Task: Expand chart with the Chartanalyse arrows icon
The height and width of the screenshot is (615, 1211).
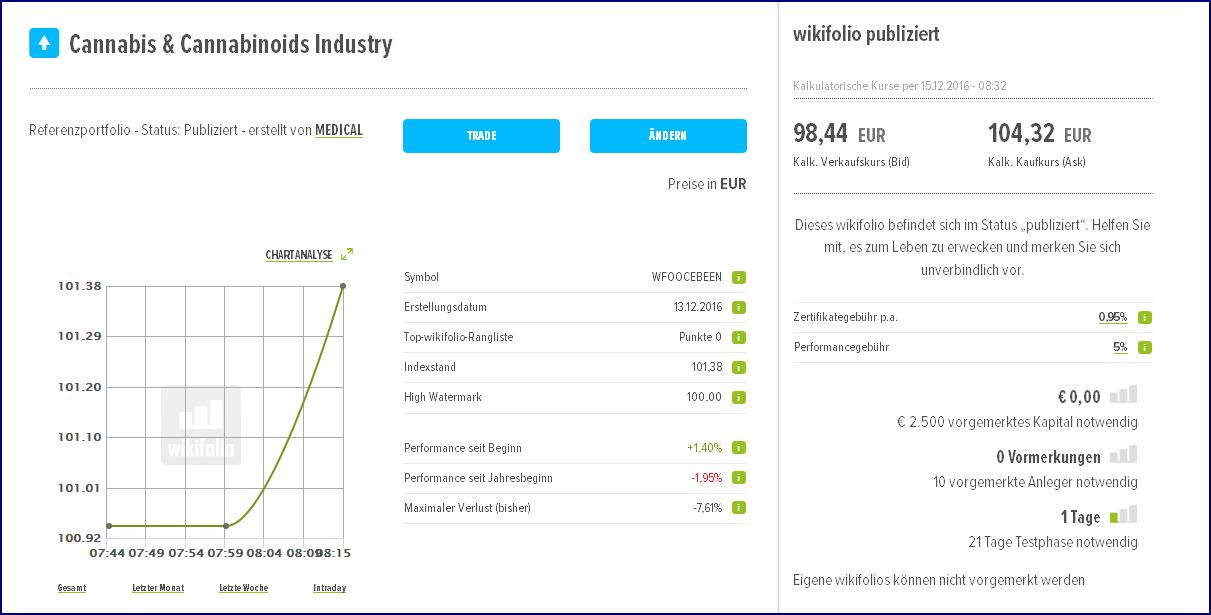Action: 347,255
